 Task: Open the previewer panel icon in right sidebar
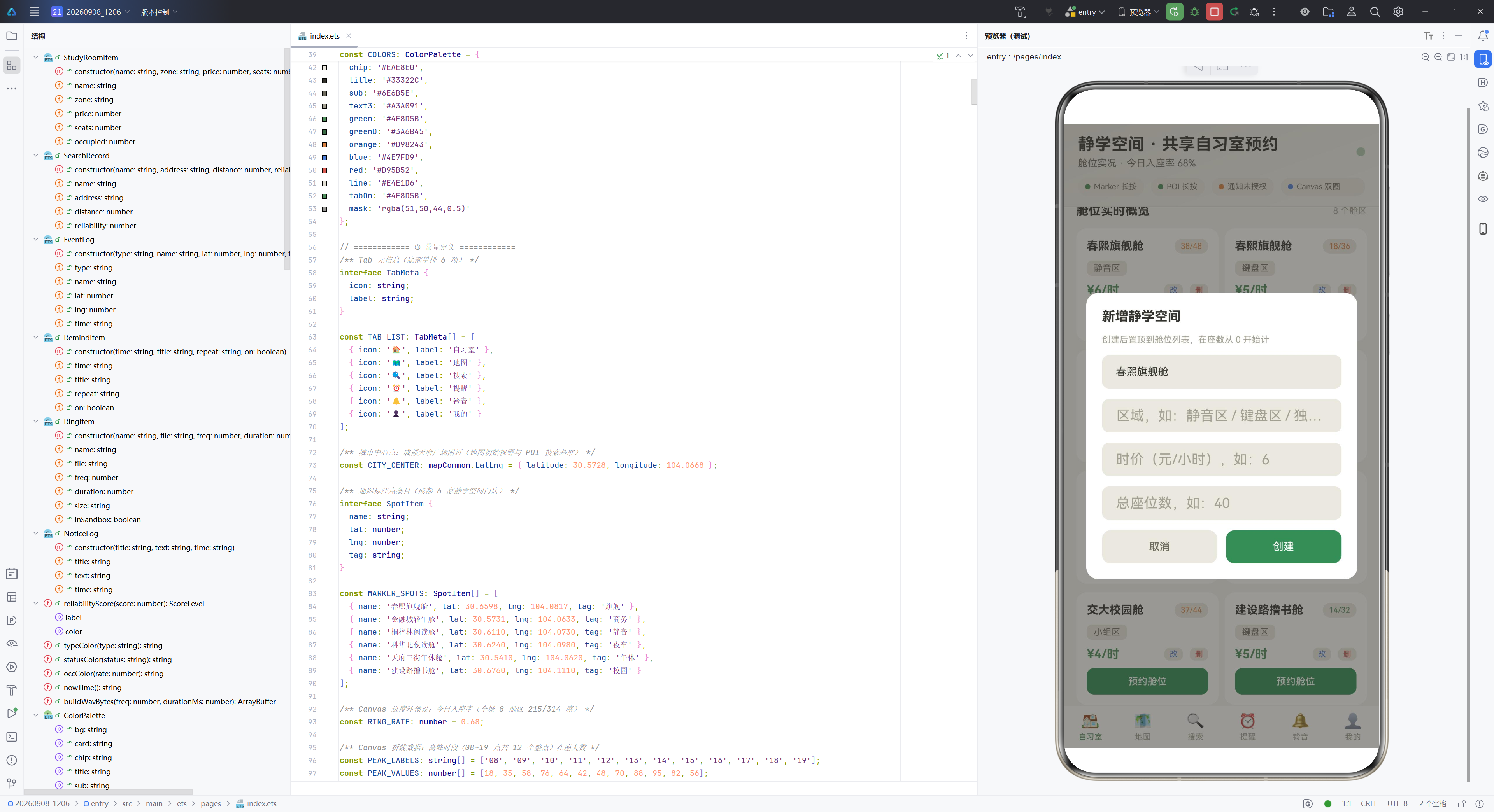coord(1482,59)
